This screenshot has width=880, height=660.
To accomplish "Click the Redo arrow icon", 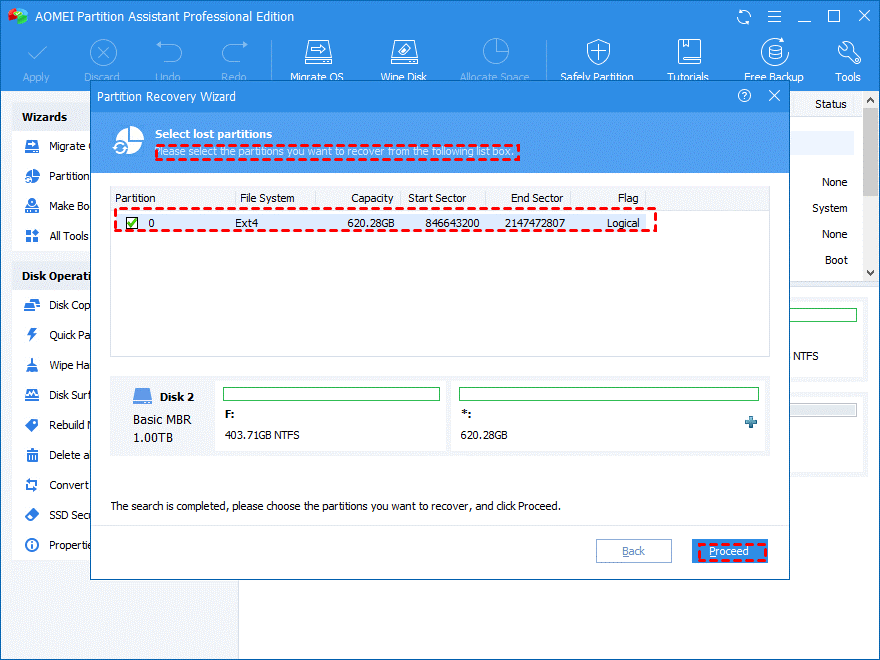I will pos(235,52).
